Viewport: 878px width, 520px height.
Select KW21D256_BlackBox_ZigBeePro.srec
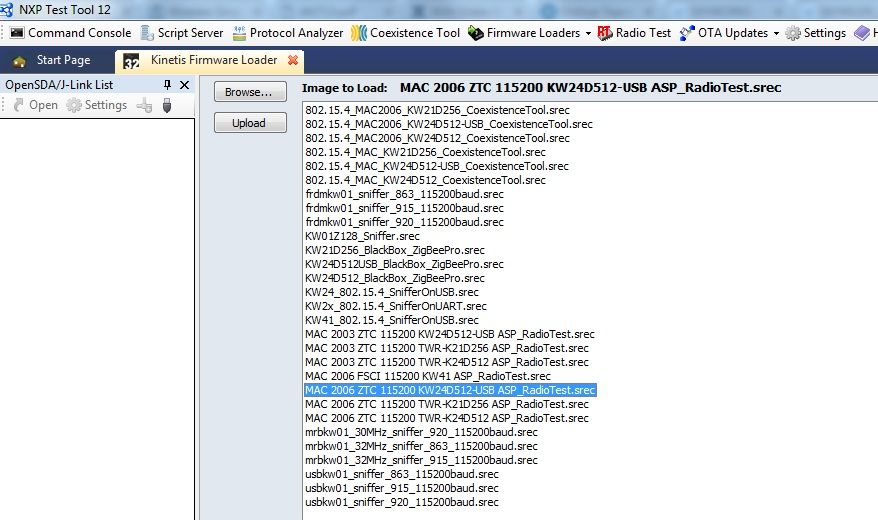point(395,250)
